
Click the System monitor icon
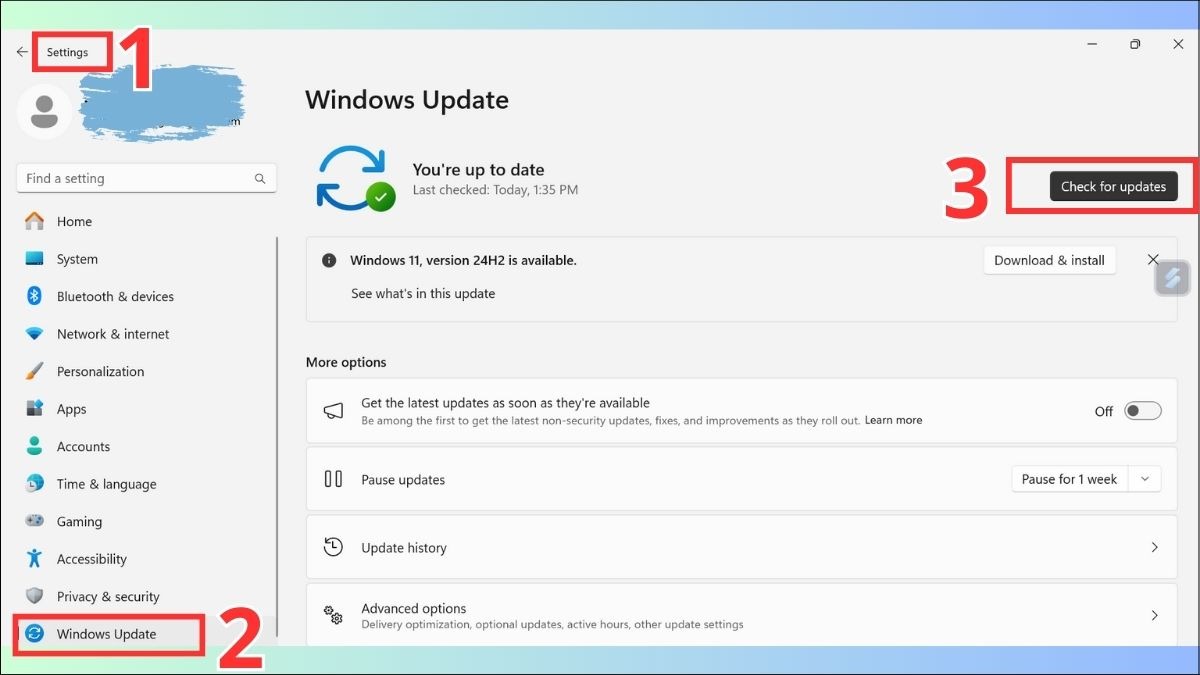[x=35, y=259]
